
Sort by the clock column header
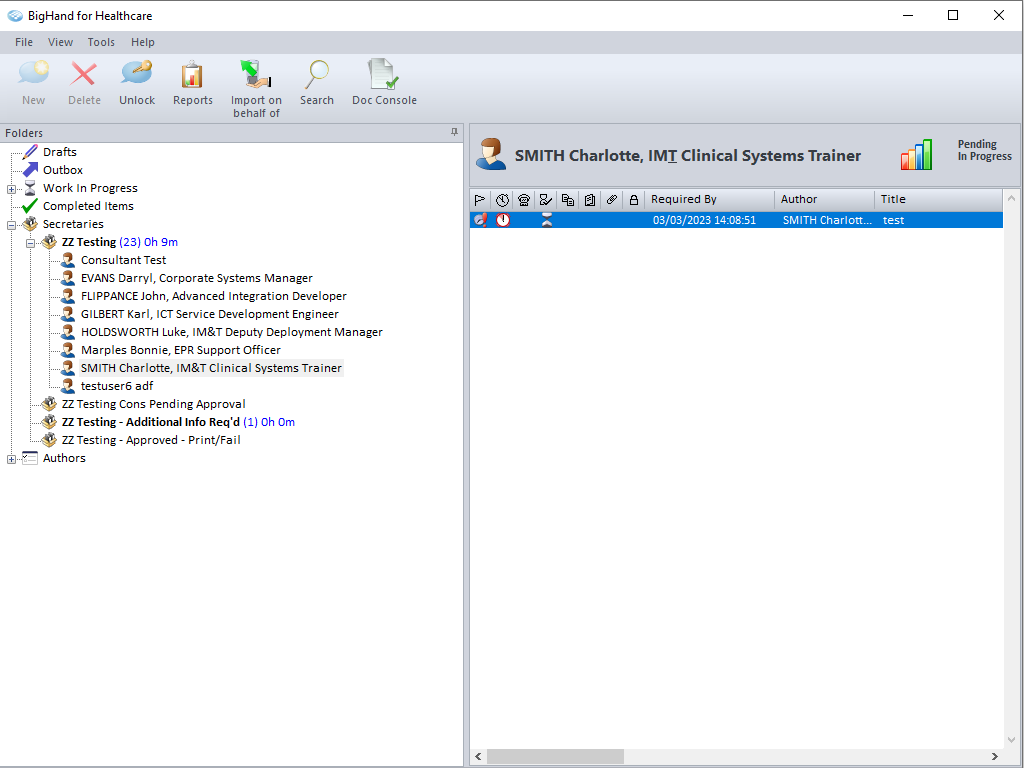click(502, 200)
